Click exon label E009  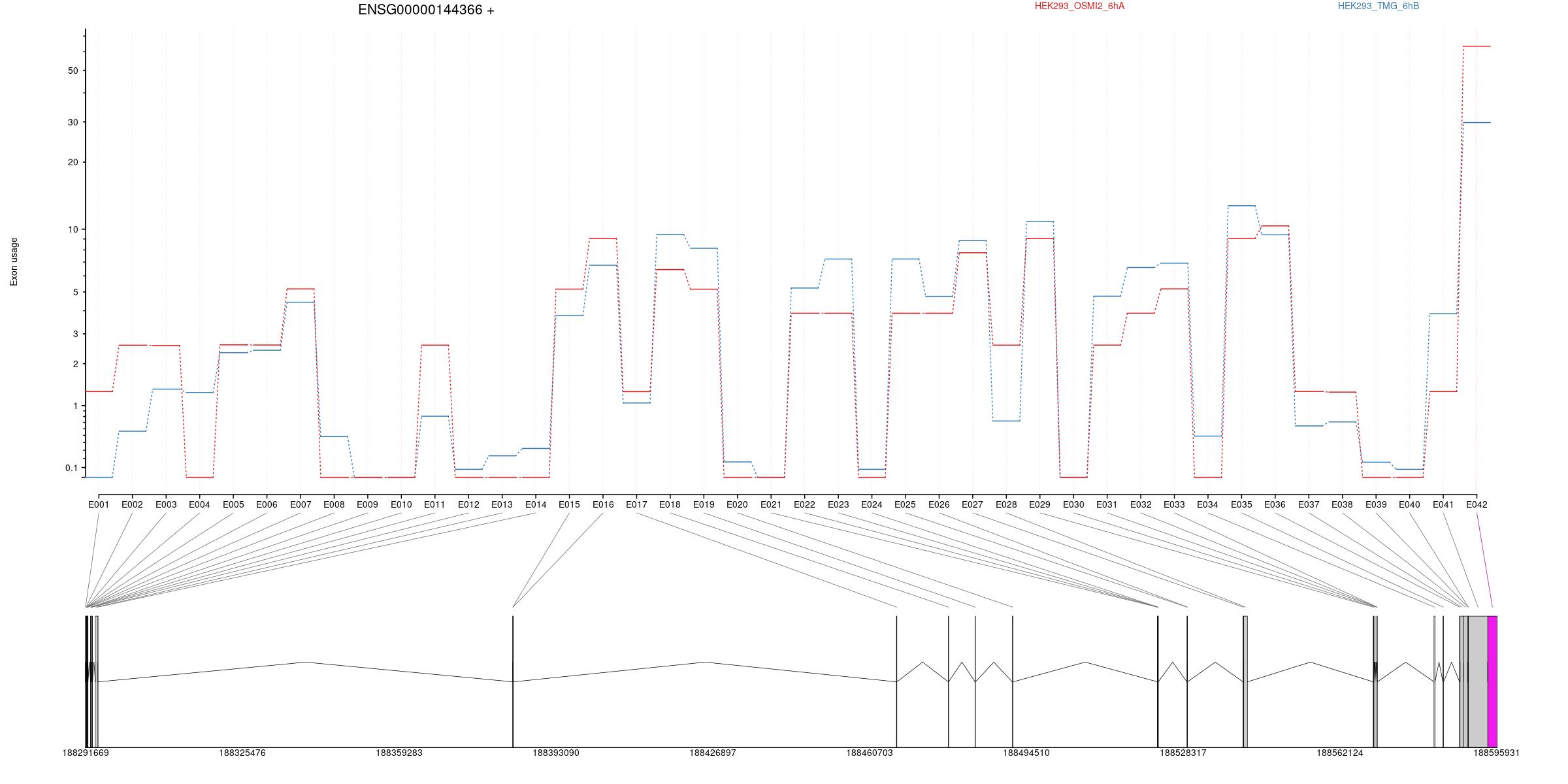367,504
